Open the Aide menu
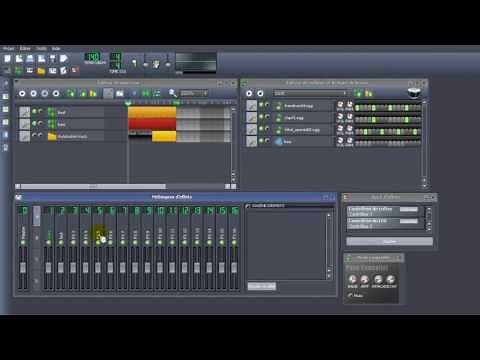The width and height of the screenshot is (480, 360). click(x=56, y=49)
